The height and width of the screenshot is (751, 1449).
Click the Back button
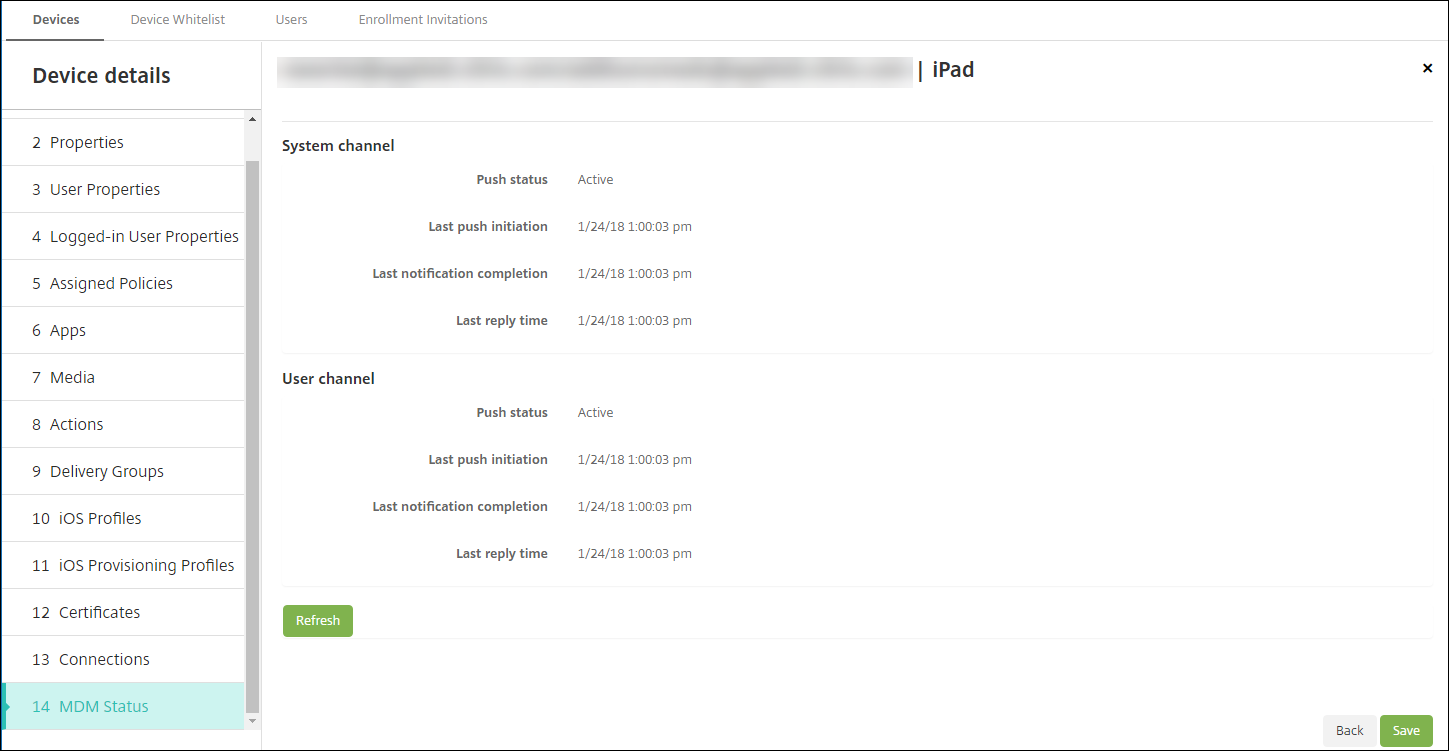click(1350, 731)
